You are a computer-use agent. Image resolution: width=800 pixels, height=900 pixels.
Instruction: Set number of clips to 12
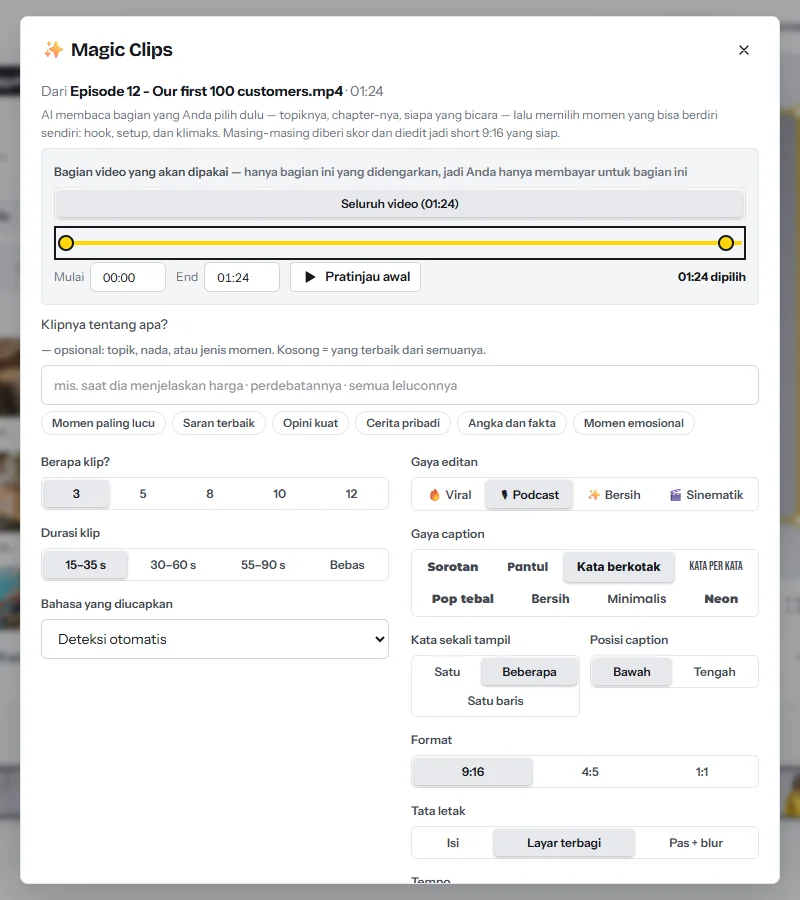[x=351, y=494]
